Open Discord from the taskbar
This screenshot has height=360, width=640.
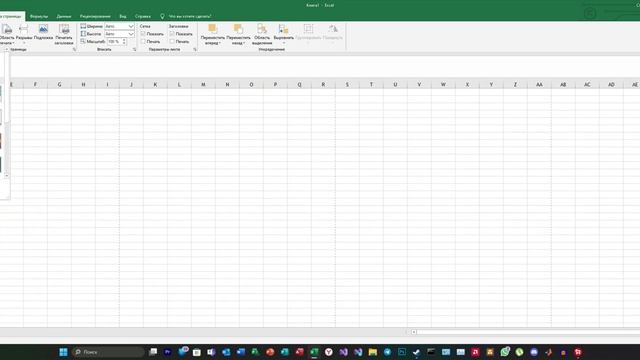click(x=534, y=352)
